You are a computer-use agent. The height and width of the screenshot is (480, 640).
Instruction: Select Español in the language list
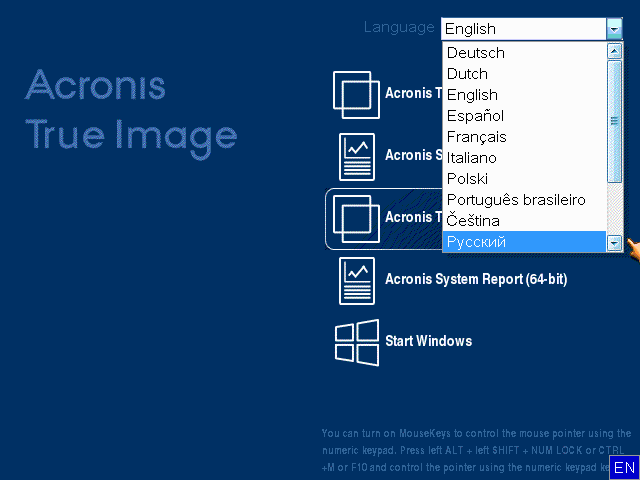tap(475, 116)
